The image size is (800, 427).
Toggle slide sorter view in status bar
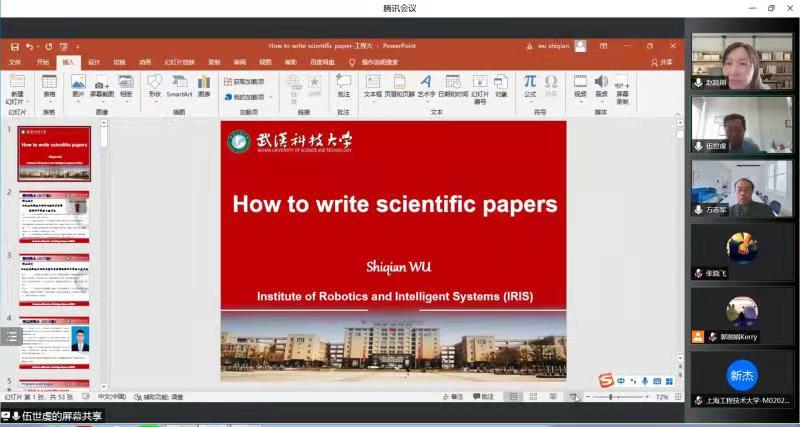click(533, 397)
